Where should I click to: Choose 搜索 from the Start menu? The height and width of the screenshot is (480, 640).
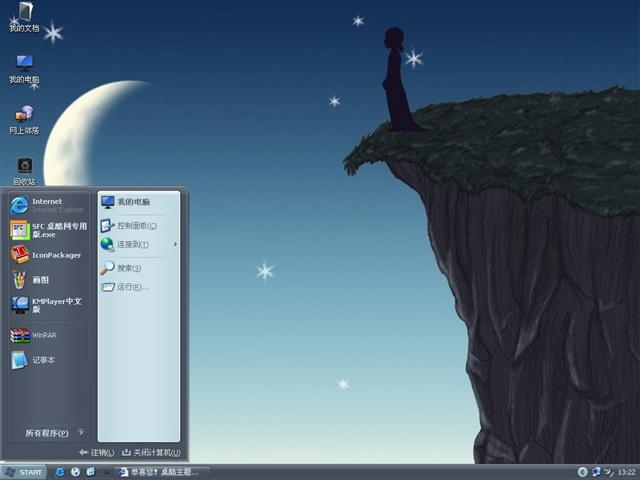click(127, 268)
